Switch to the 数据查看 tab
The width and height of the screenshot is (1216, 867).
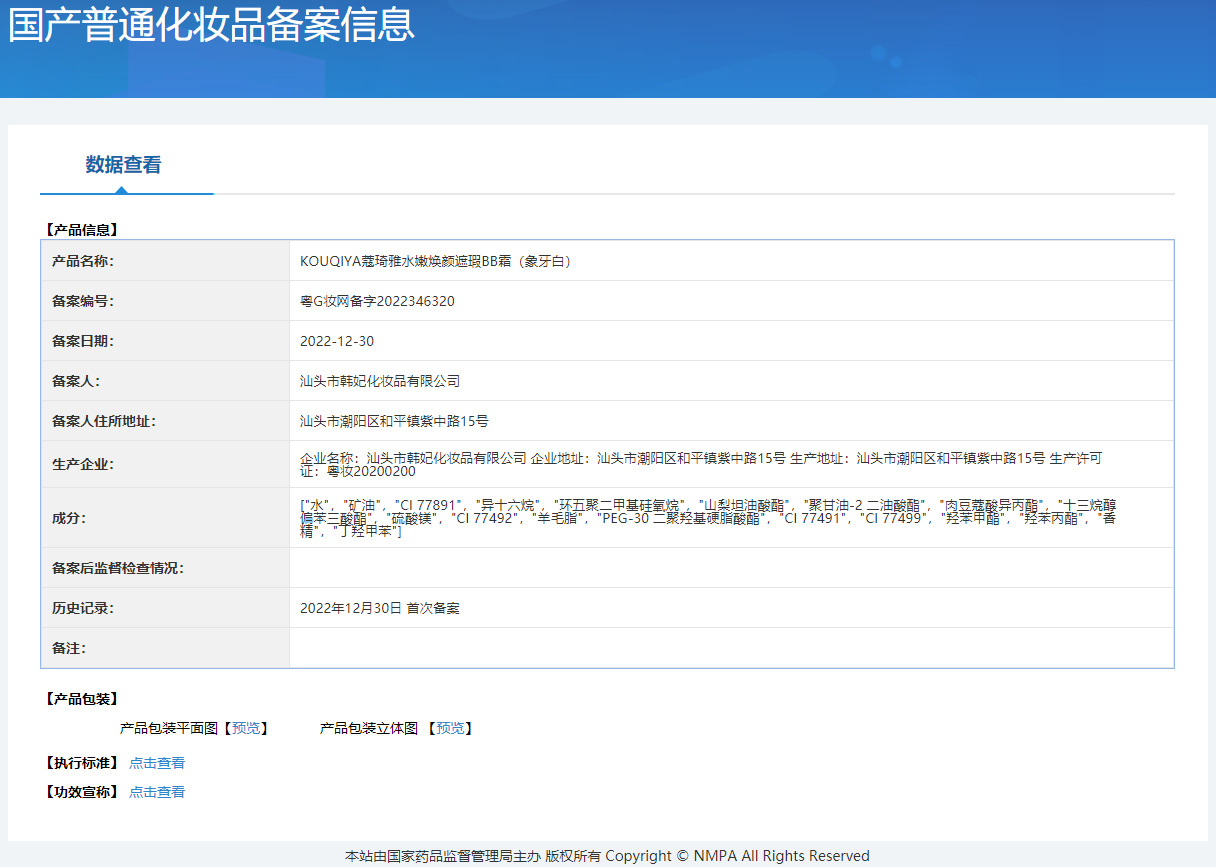(x=123, y=165)
